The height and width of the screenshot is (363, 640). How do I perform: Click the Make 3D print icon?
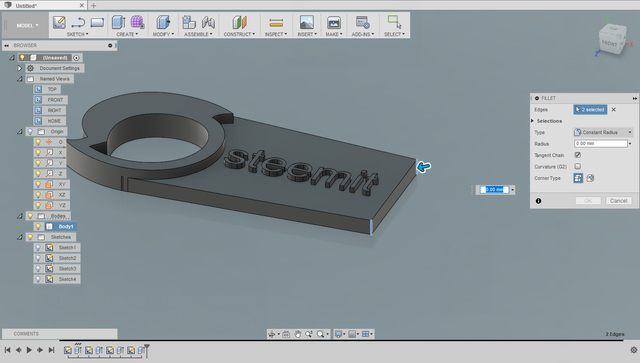point(333,22)
